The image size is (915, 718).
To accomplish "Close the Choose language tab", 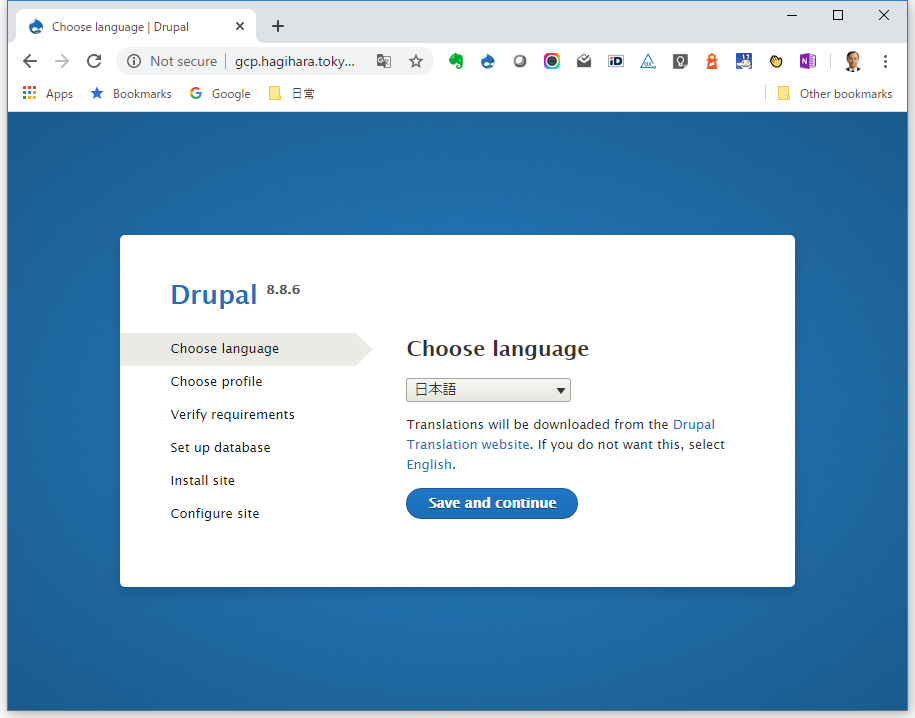I will click(x=240, y=26).
